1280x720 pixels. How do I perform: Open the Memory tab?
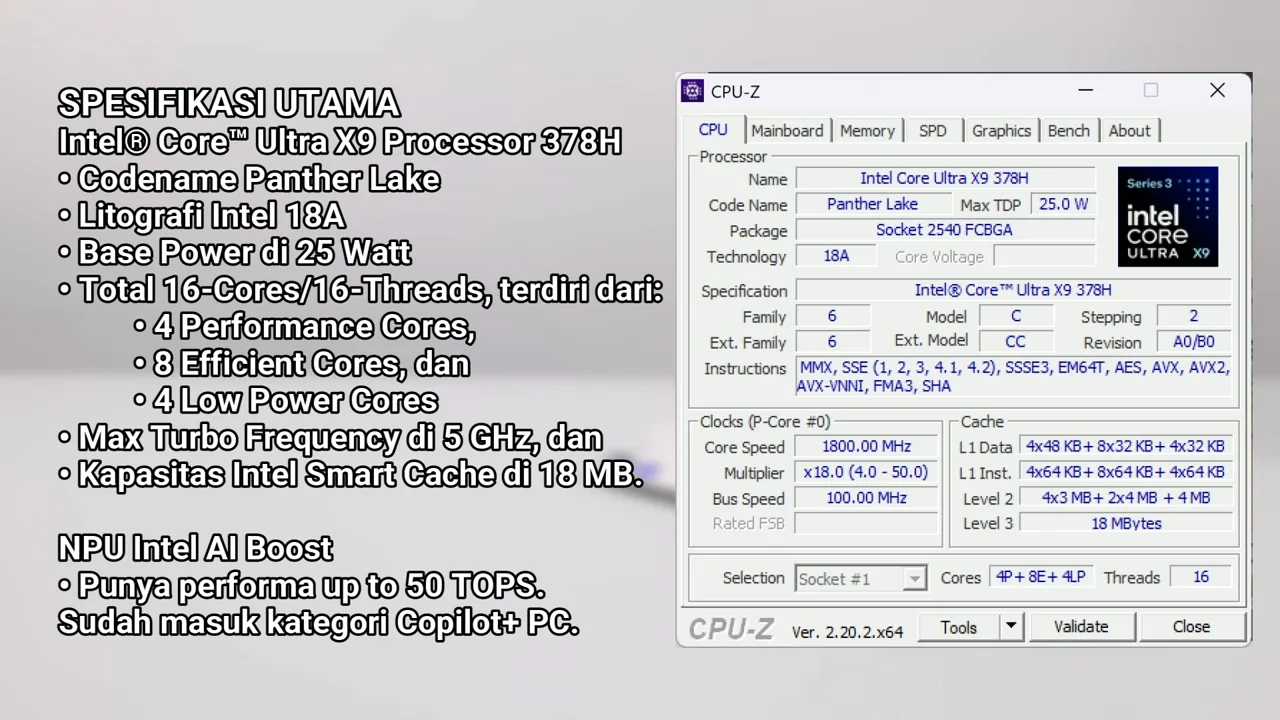867,131
